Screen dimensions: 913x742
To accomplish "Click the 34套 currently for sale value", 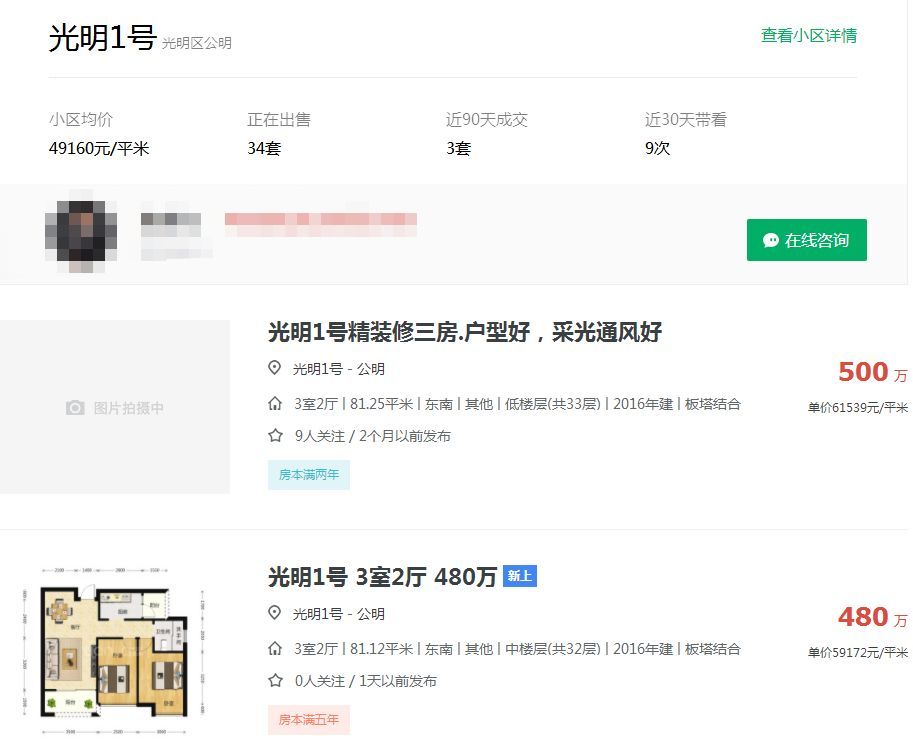I will (x=264, y=149).
